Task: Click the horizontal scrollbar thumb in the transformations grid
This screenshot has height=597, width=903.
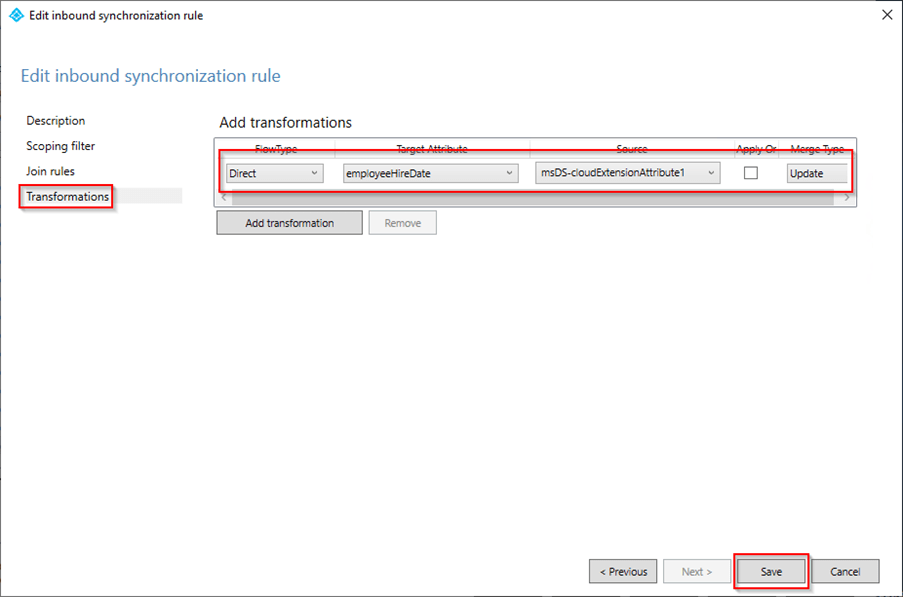Action: point(530,198)
